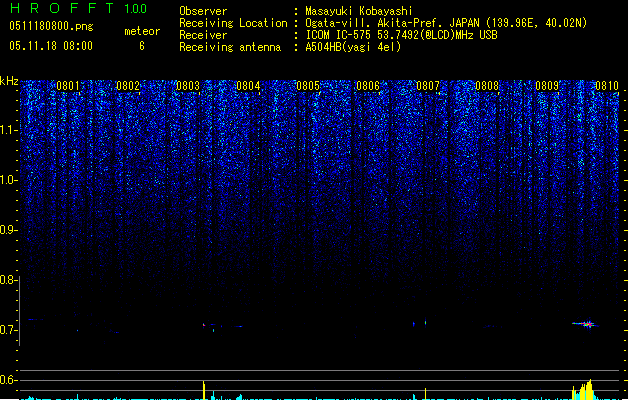Click the Receiver value ICOM IC-575
The image size is (629, 400).
(x=339, y=35)
